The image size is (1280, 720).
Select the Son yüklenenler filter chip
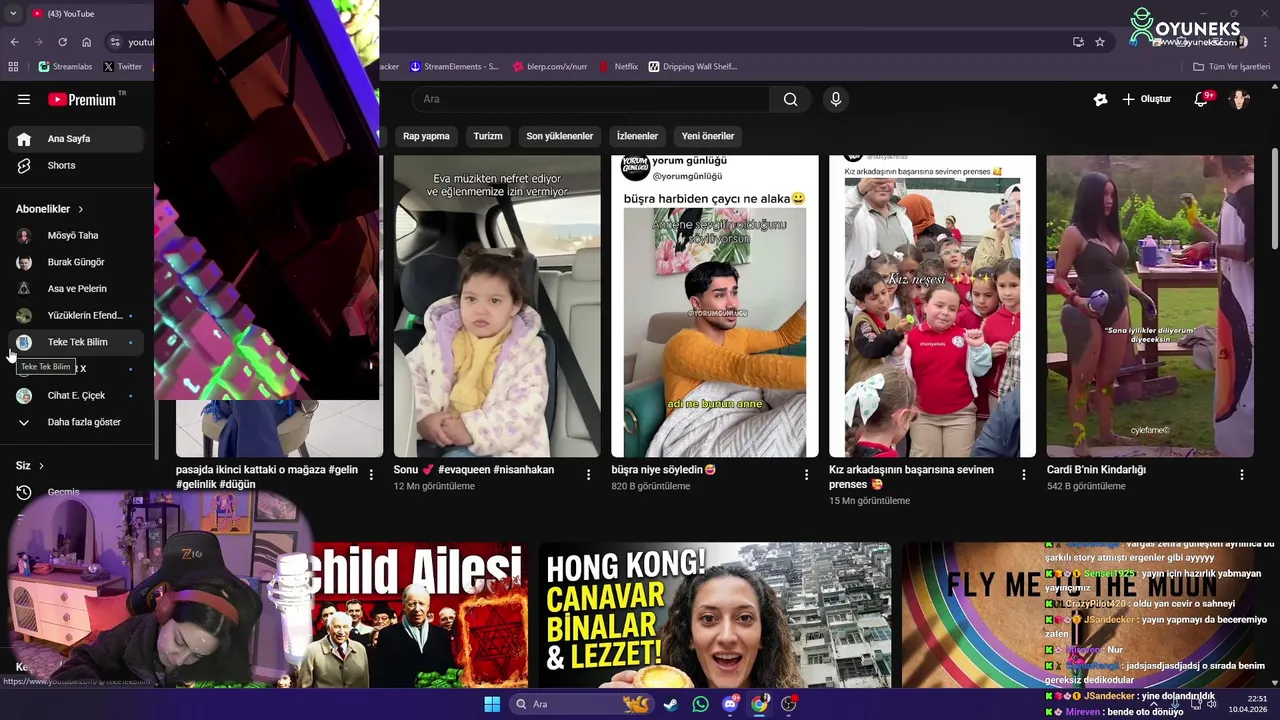pyautogui.click(x=560, y=136)
